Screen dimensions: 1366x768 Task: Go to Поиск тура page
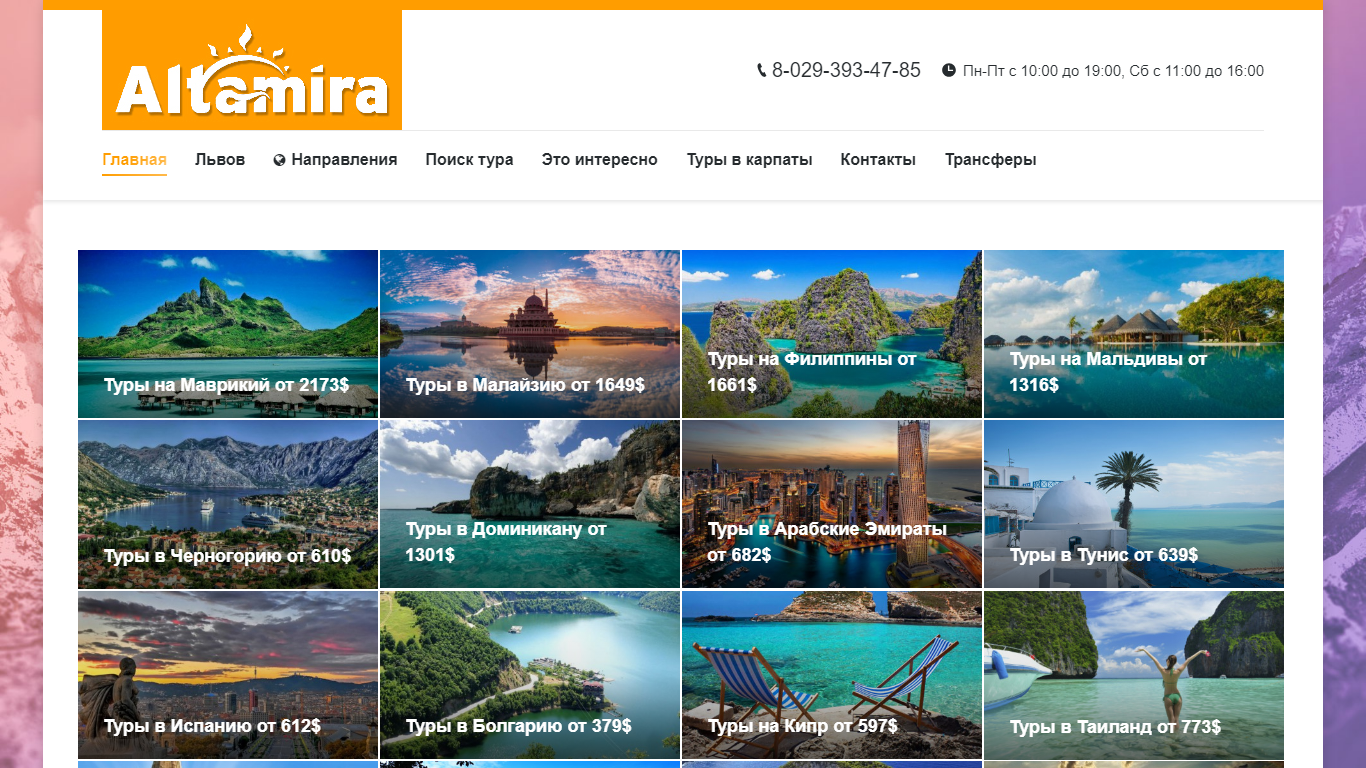pos(469,160)
